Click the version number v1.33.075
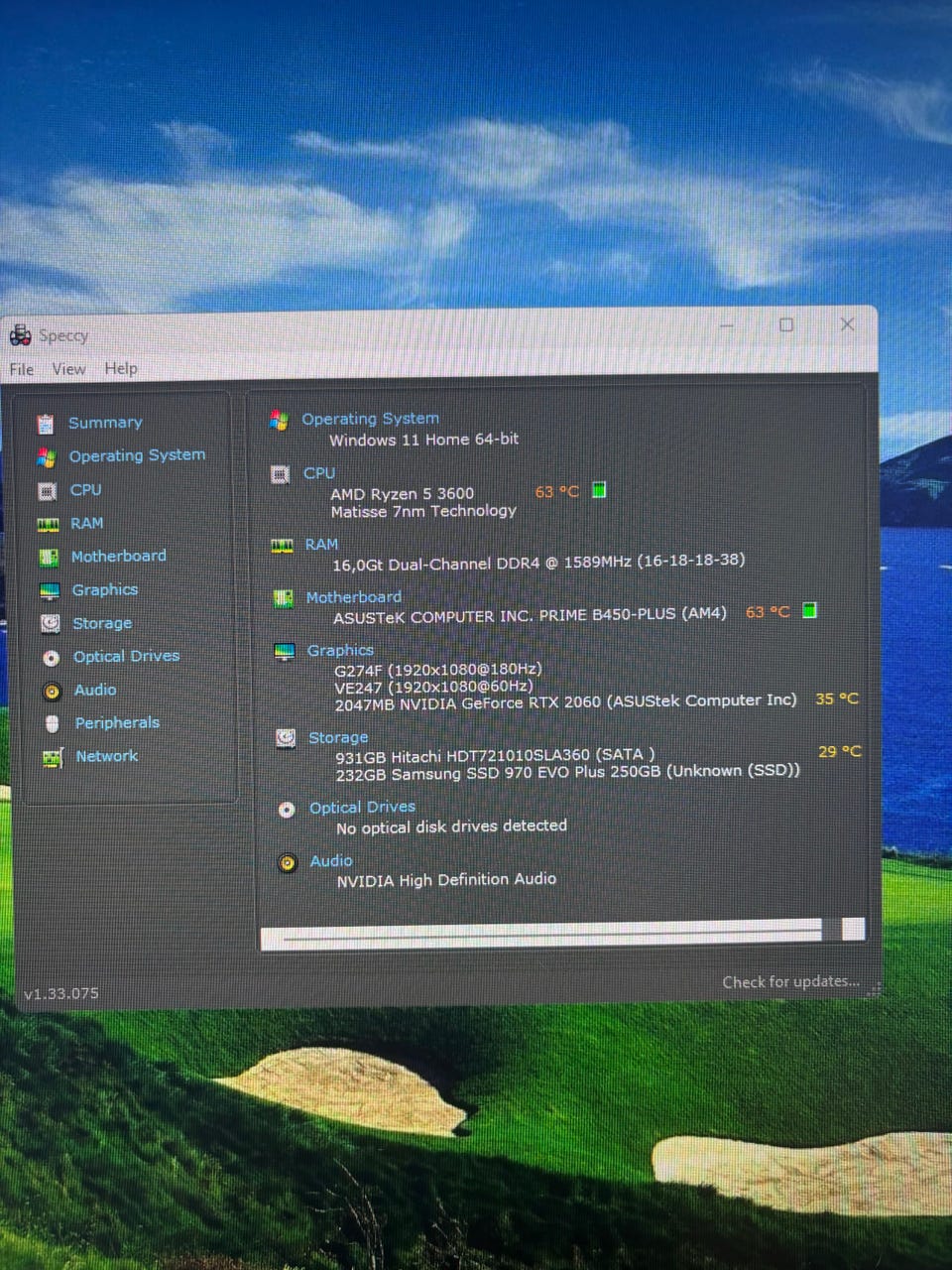The image size is (952, 1270). (61, 993)
